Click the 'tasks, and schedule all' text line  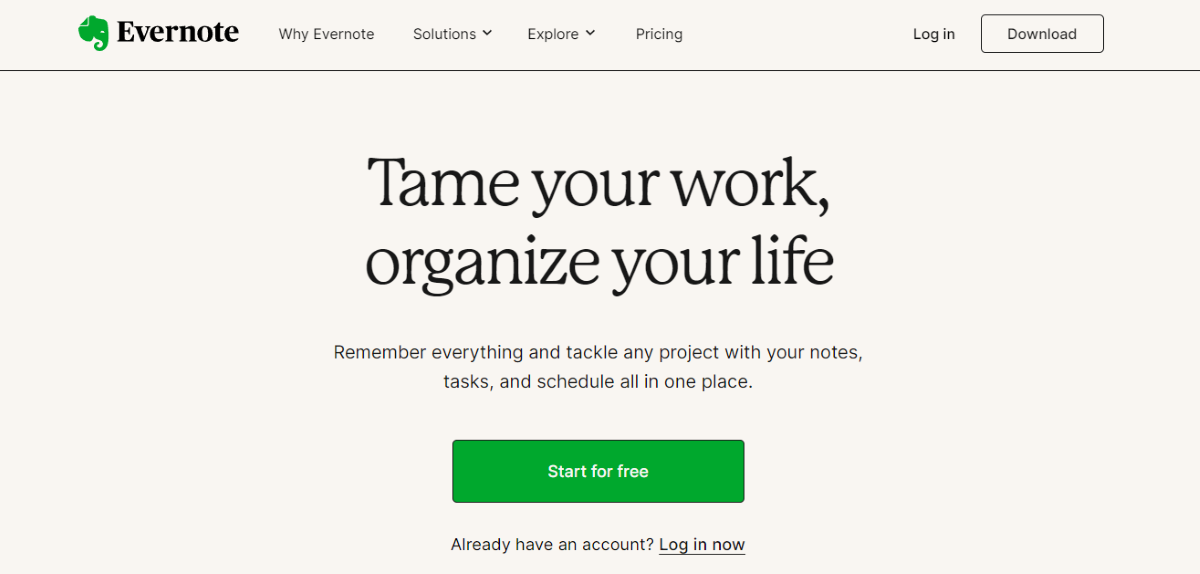coord(598,382)
